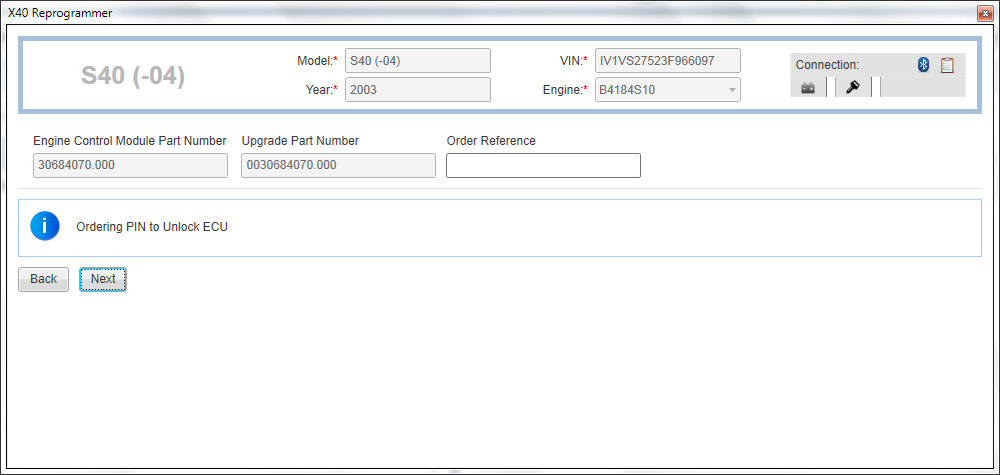Click the Model field showing S40 (-04)
1000x475 pixels.
tap(418, 61)
